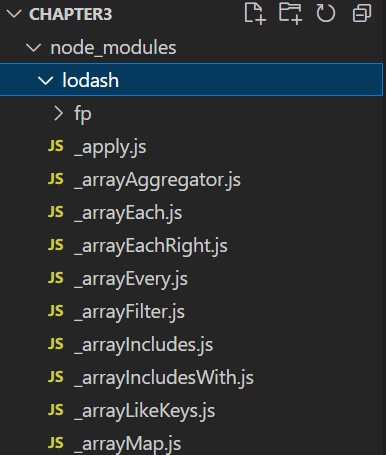Open the _arrayIncludes.js file

[x=143, y=345]
